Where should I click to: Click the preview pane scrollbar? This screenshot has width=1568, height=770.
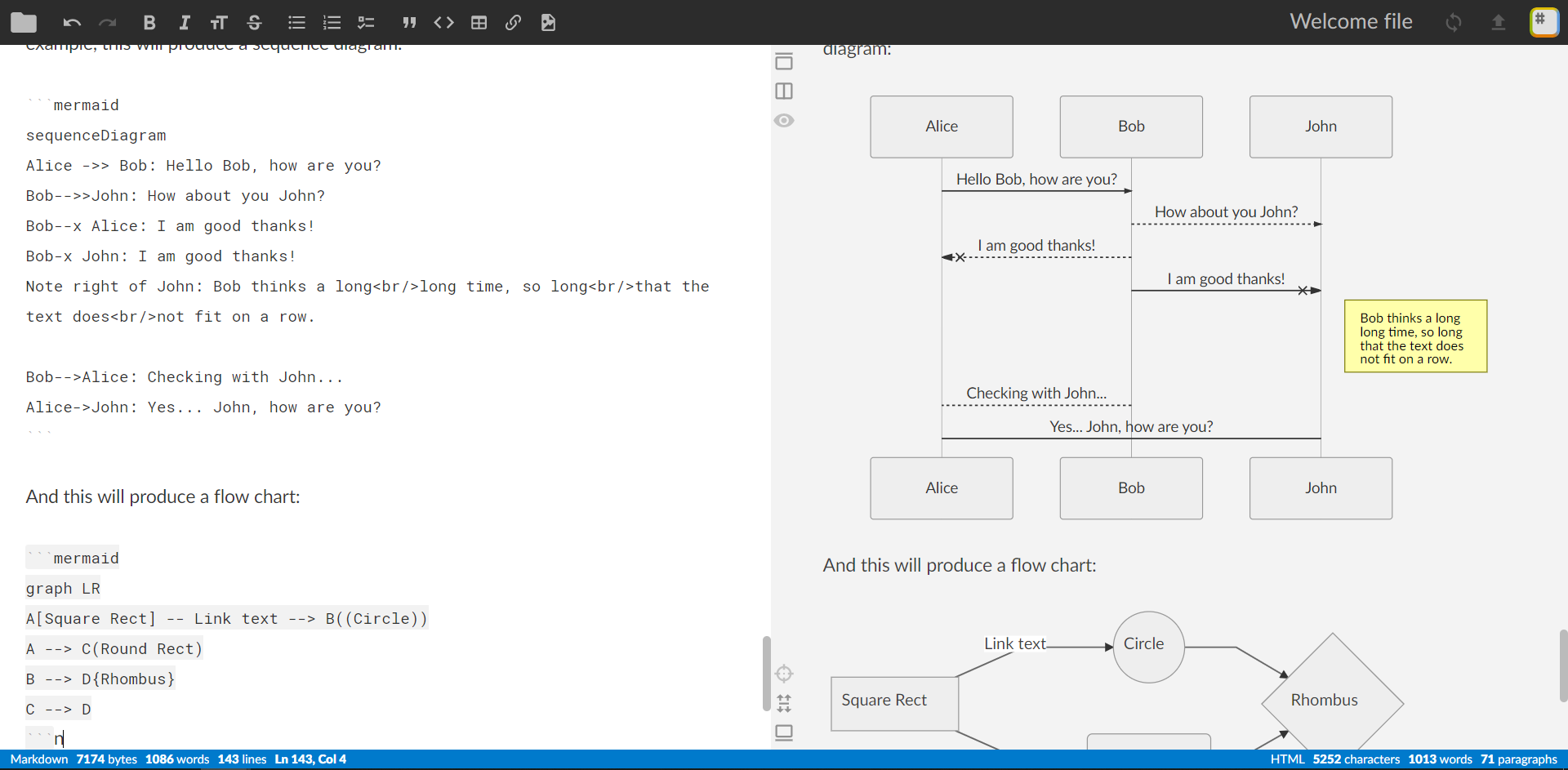(x=1563, y=665)
